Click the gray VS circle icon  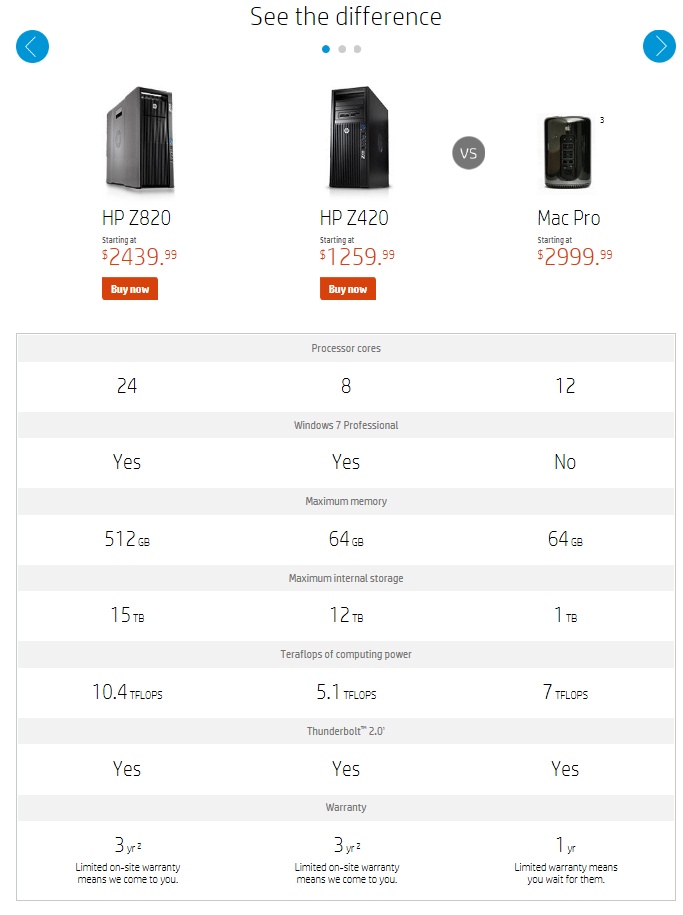click(468, 153)
